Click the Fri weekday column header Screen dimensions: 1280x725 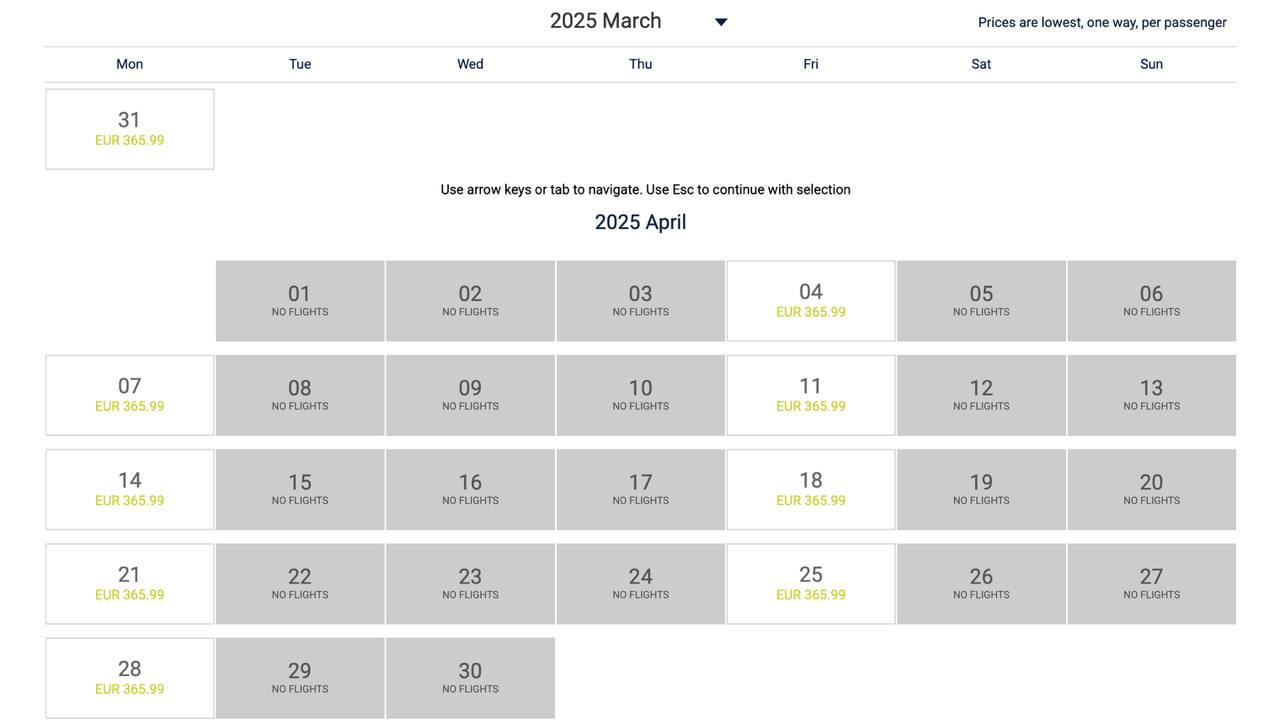(811, 64)
